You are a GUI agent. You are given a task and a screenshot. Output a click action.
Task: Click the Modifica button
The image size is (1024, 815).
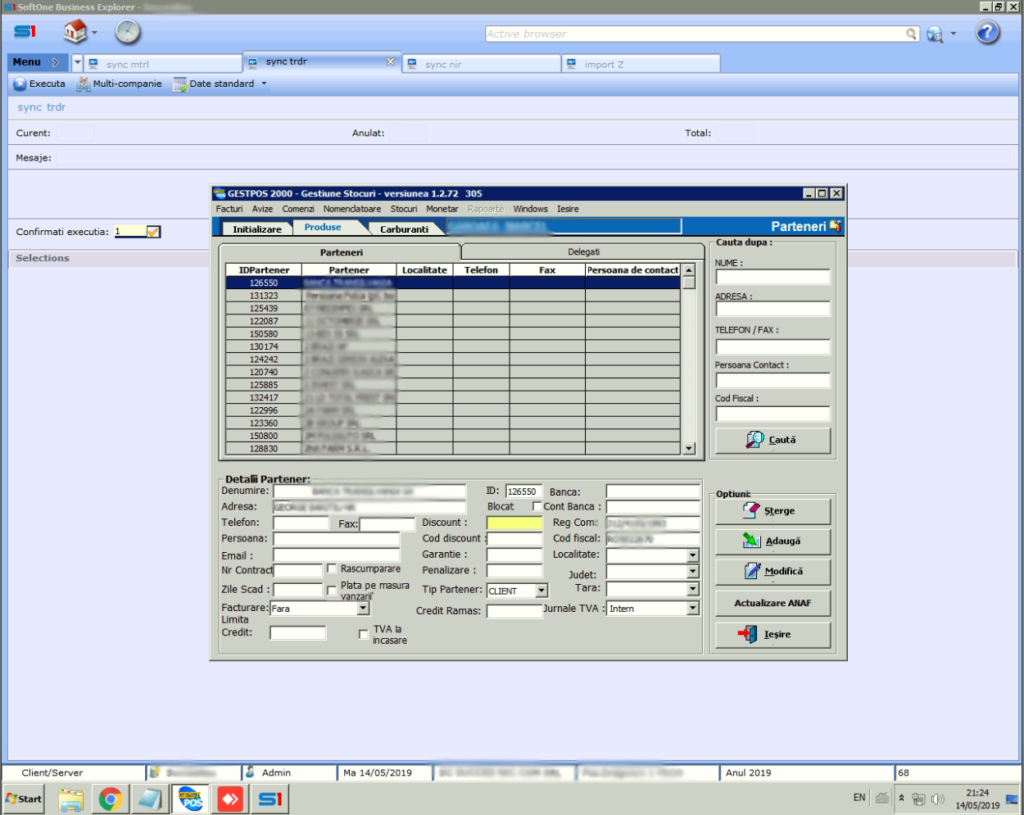[x=773, y=571]
